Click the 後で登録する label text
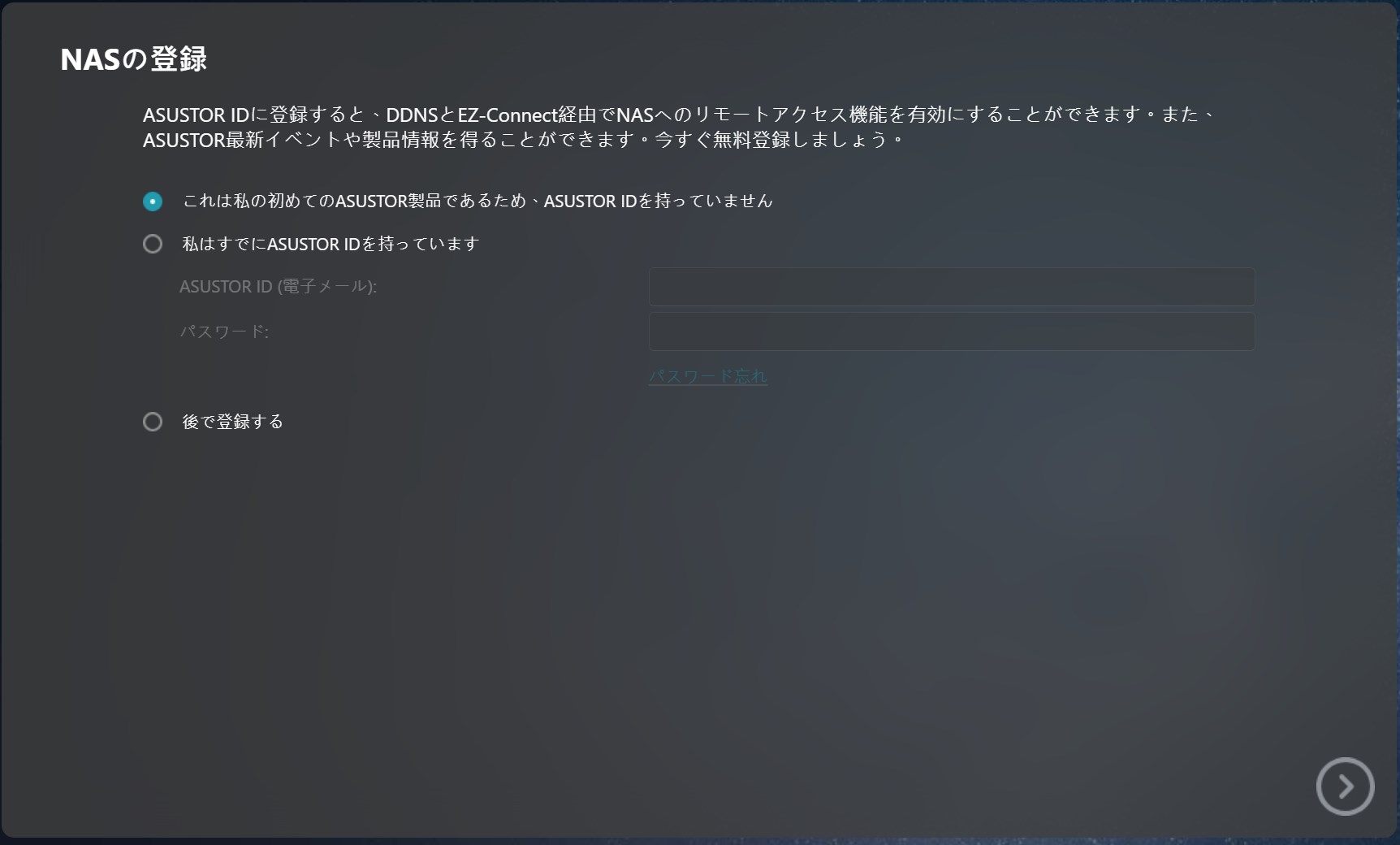The image size is (1400, 845). (x=232, y=422)
